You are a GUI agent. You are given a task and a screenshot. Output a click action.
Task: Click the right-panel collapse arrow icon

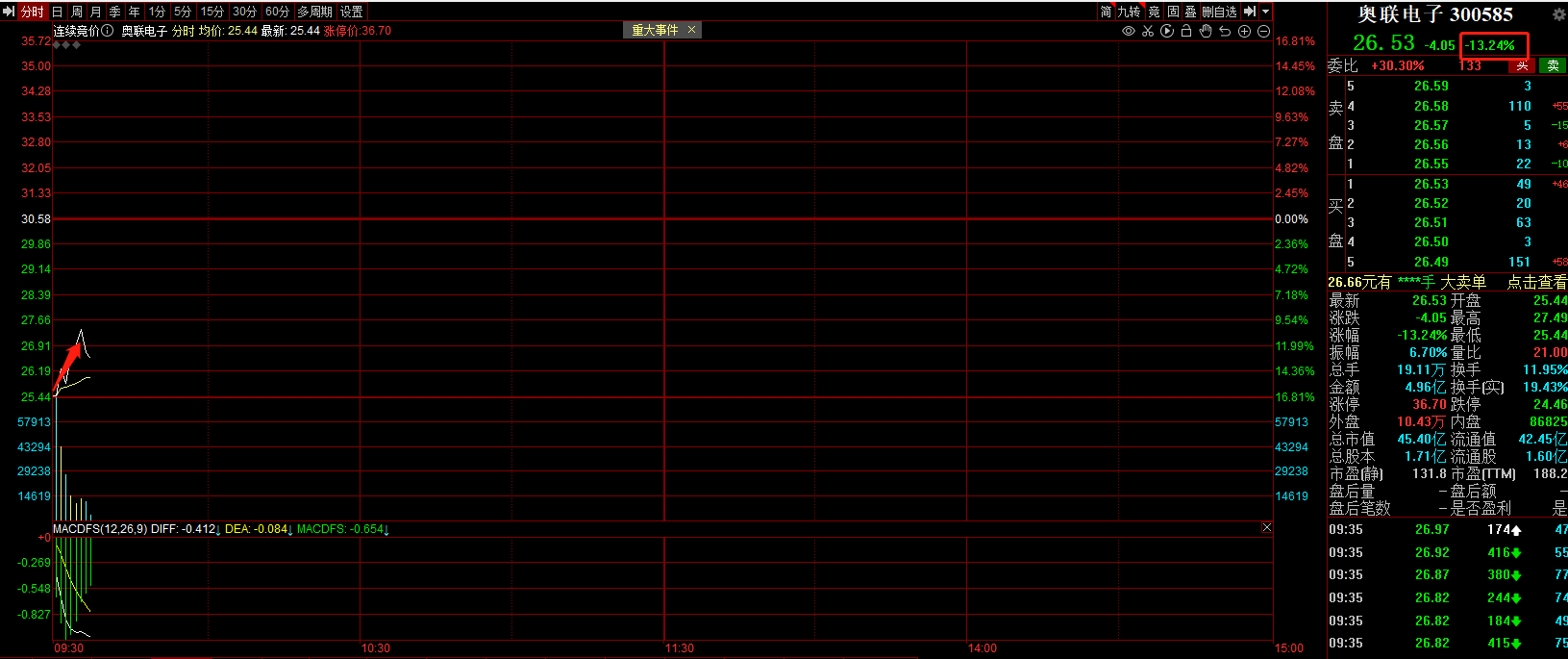(x=1250, y=12)
